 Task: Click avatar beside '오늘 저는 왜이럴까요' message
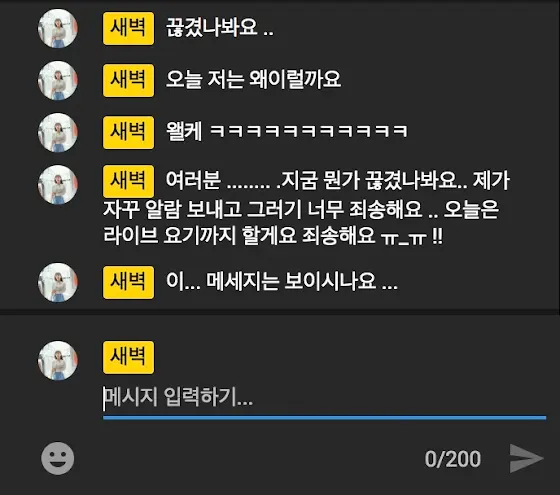click(58, 80)
